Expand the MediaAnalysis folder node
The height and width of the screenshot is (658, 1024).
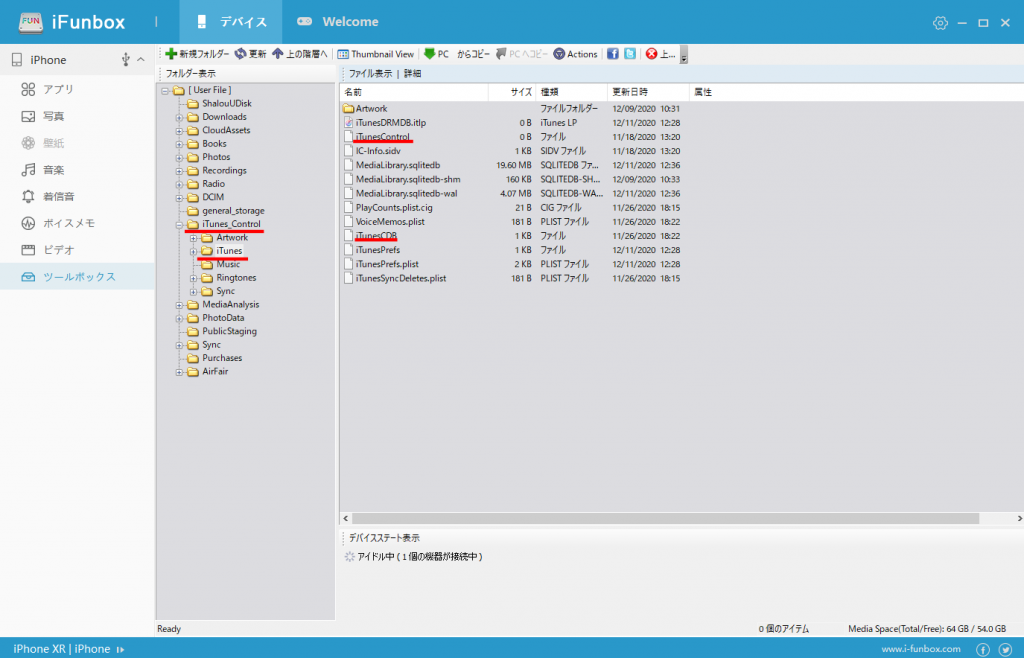pos(179,305)
